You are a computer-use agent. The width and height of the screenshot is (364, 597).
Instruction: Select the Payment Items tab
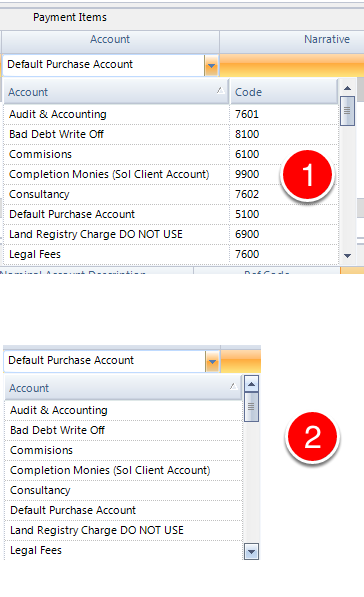tap(70, 17)
